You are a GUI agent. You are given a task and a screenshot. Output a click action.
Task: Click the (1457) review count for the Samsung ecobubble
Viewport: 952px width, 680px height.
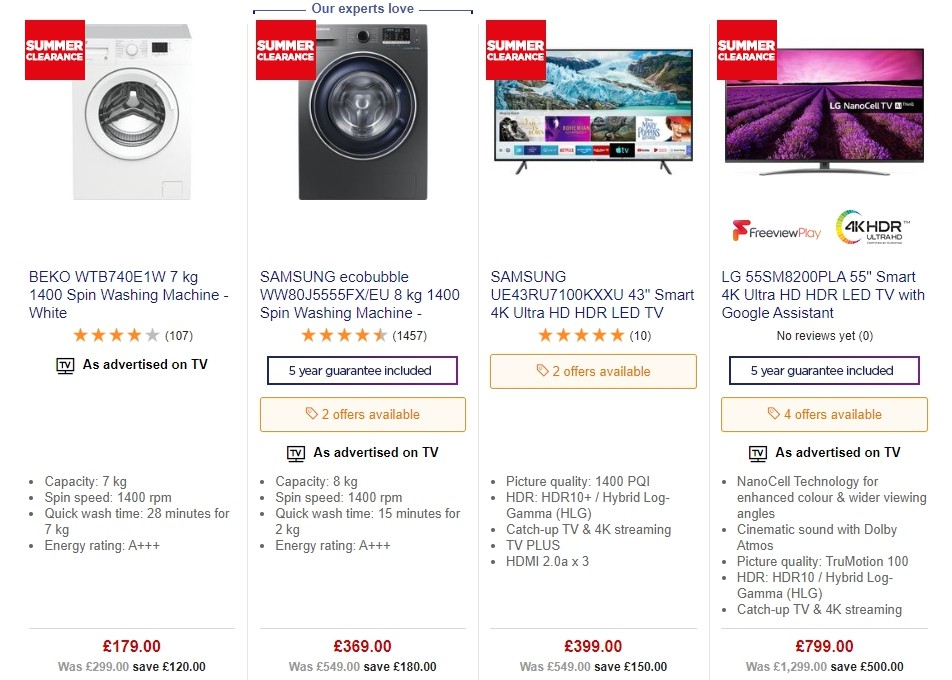point(409,336)
